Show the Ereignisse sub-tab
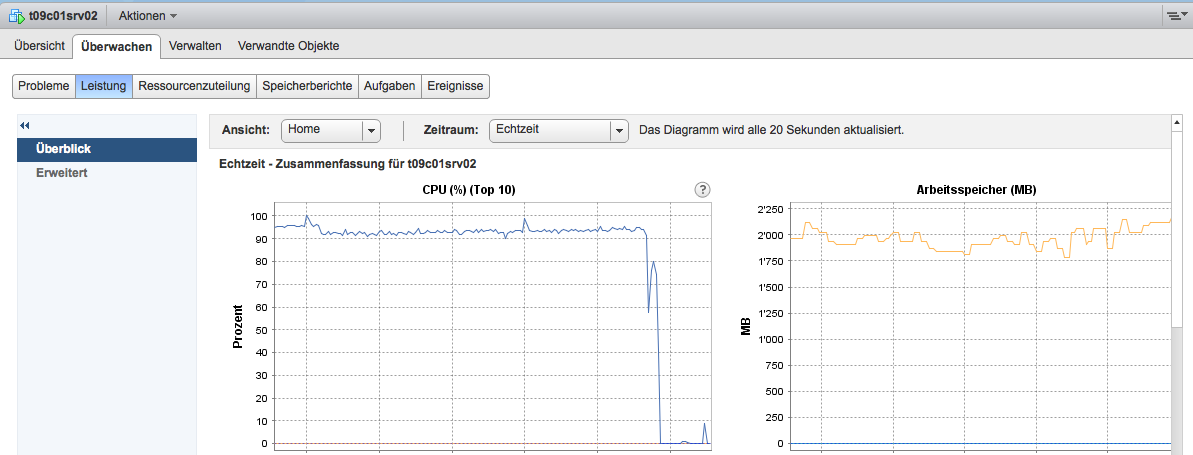 click(455, 86)
